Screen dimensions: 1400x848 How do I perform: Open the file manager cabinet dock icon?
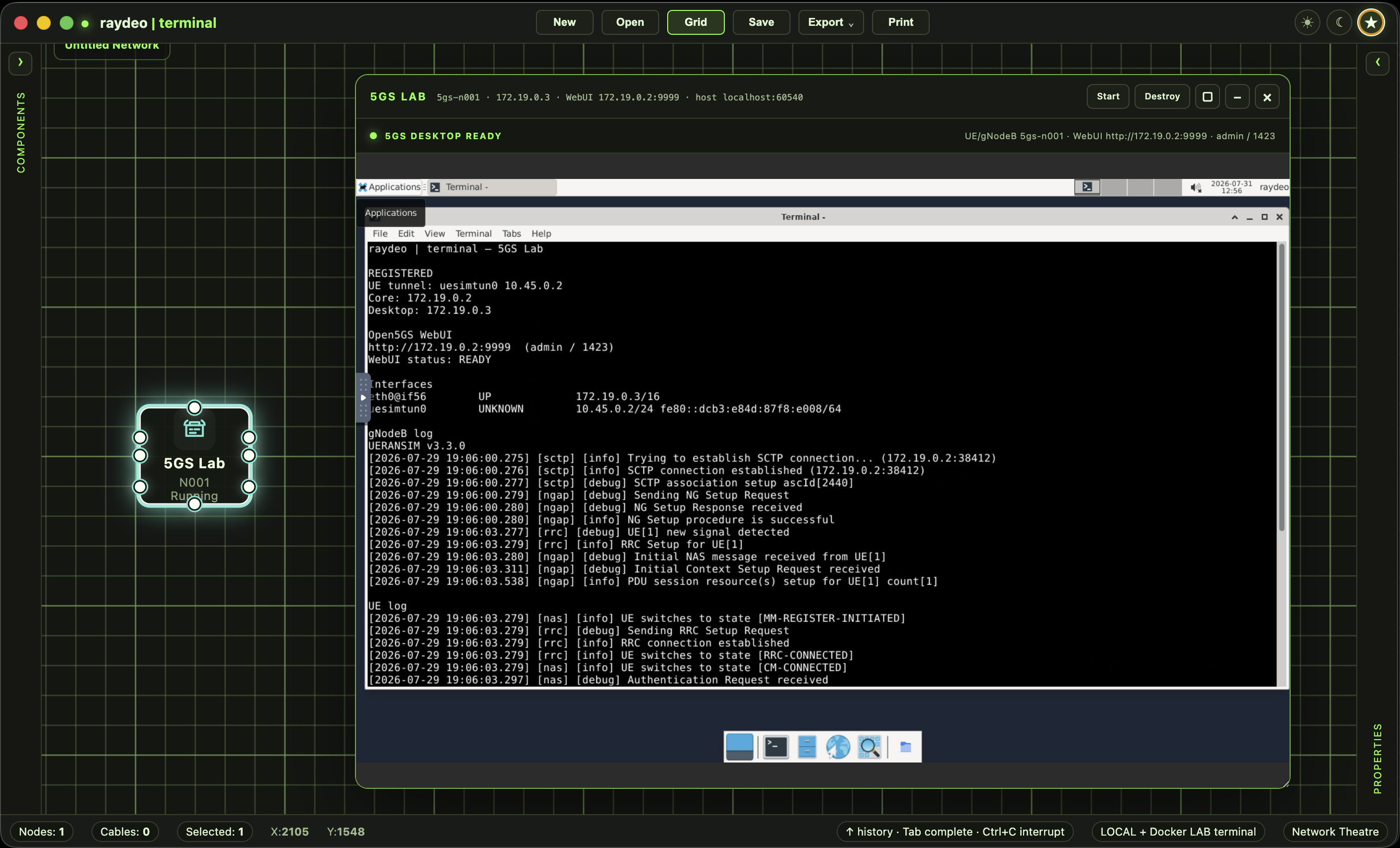click(x=807, y=746)
